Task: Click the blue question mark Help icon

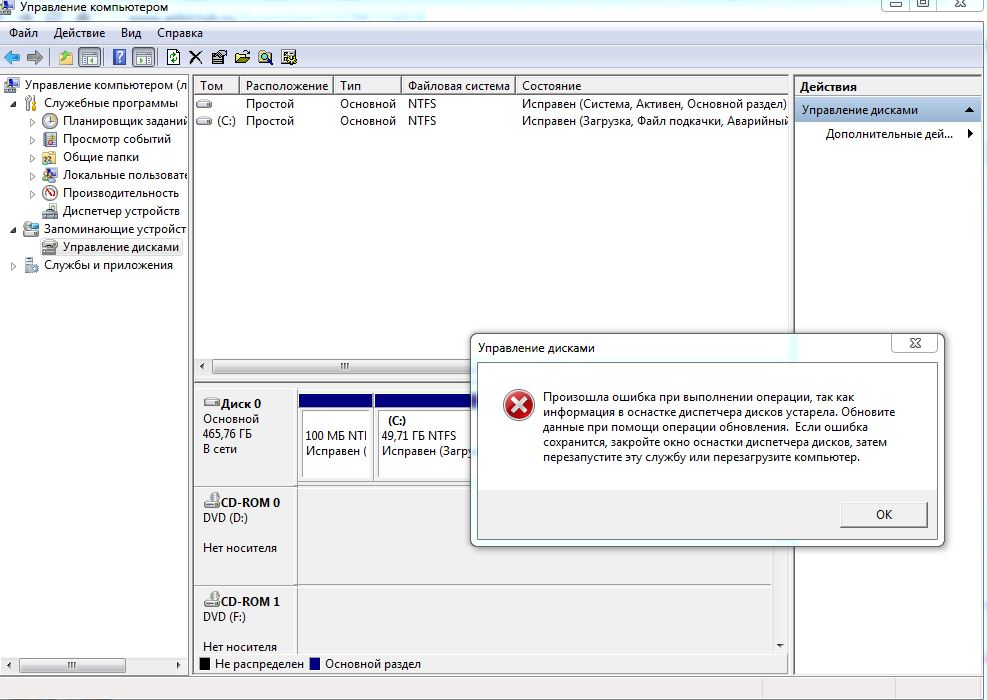Action: (120, 57)
